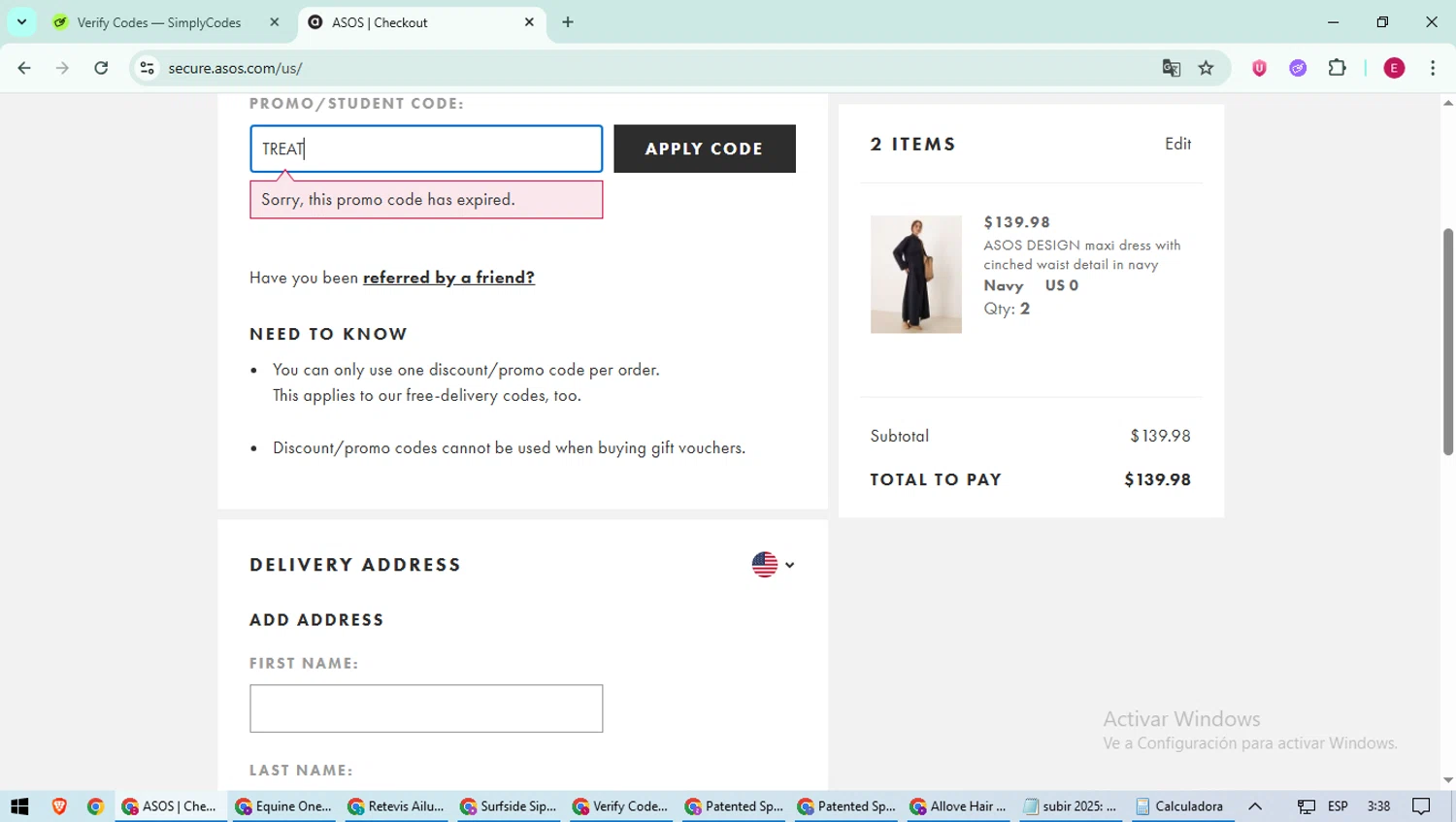Switch to ASOS | Che... taskbar window

(x=170, y=806)
